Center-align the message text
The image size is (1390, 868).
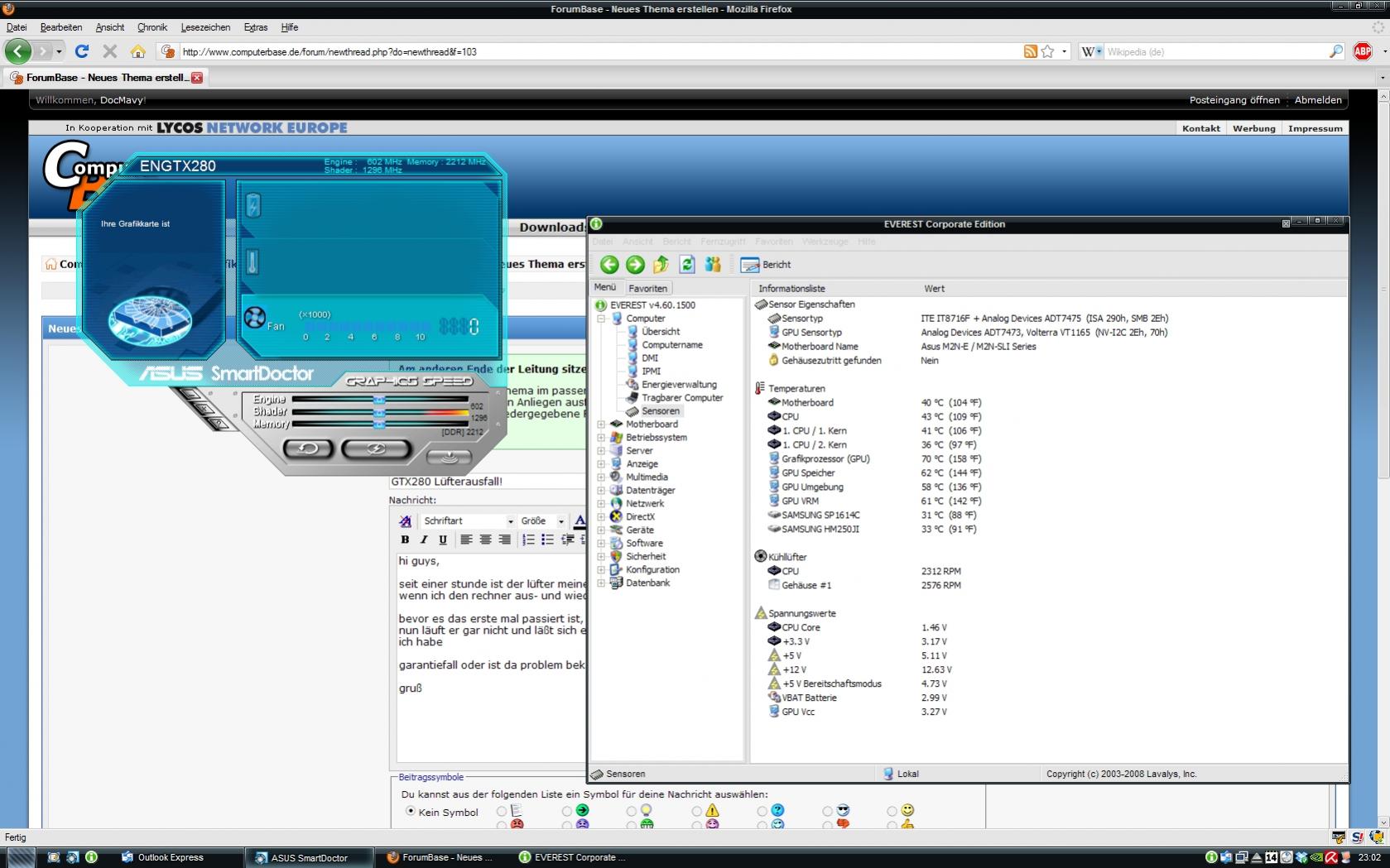tap(485, 540)
